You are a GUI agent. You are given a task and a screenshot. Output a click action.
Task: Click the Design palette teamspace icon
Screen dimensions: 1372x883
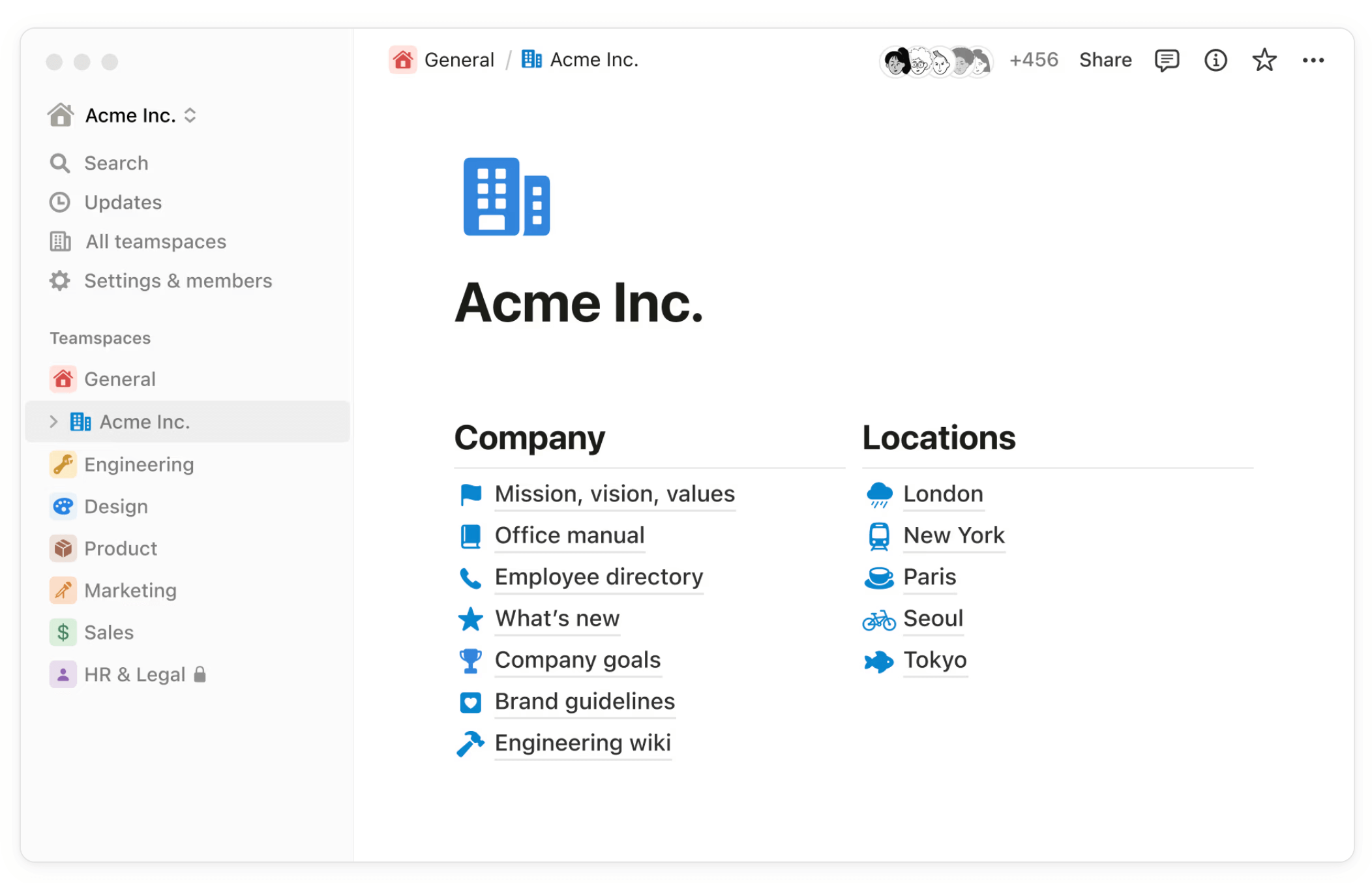[x=63, y=506]
